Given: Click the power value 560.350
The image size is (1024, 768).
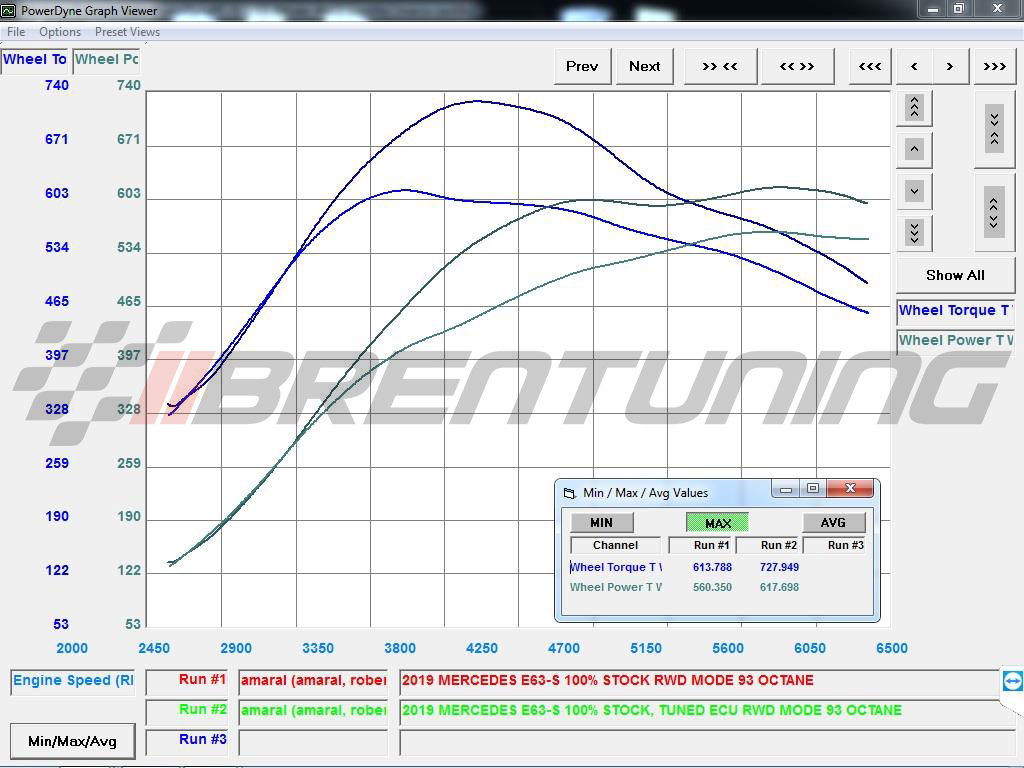Looking at the screenshot, I should 712,587.
